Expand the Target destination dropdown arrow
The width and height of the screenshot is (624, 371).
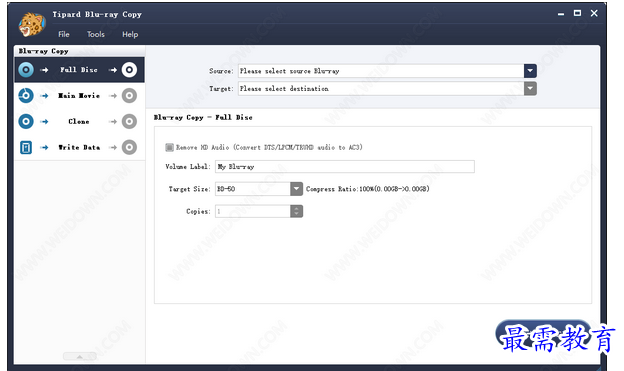530,88
